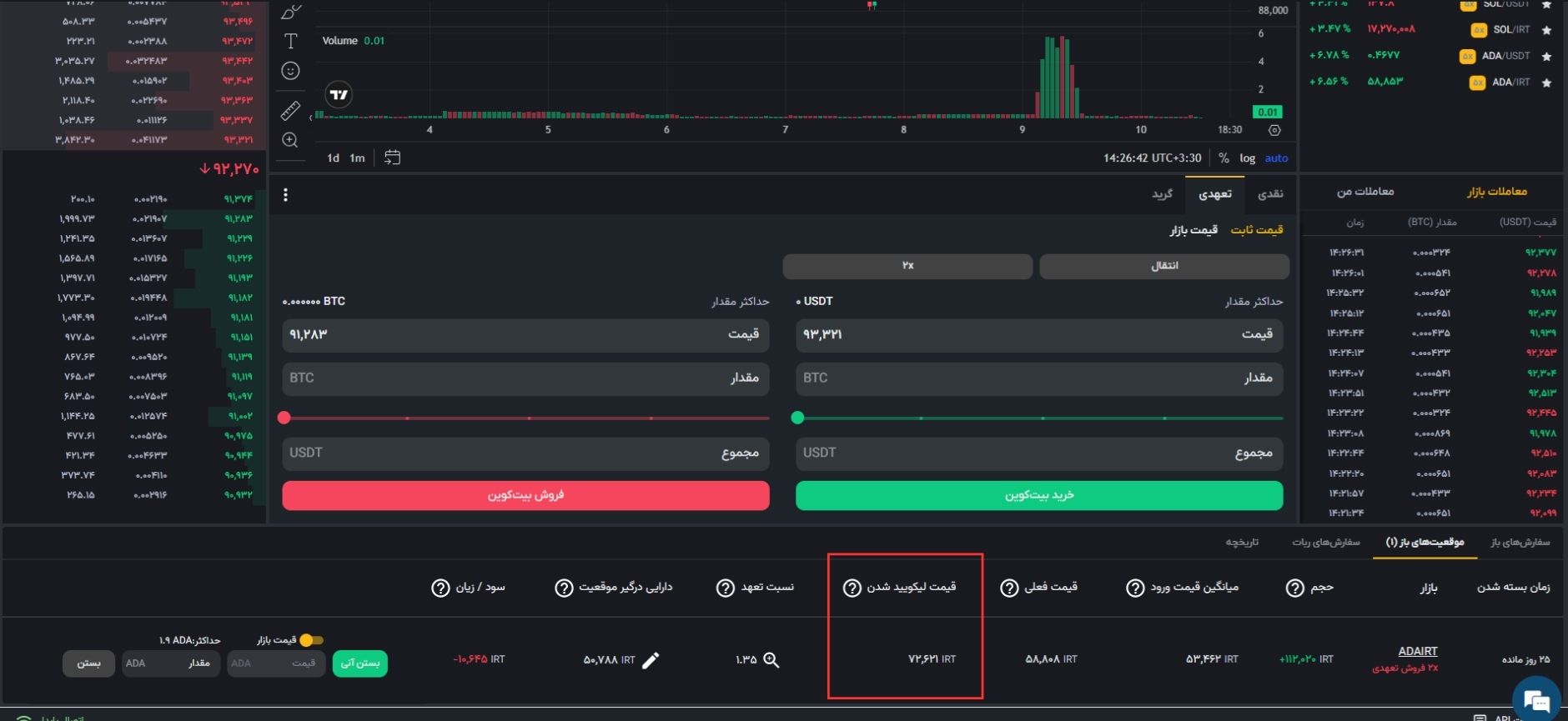The height and width of the screenshot is (721, 1568).
Task: Open the go-to-date calendar icon
Action: (392, 158)
